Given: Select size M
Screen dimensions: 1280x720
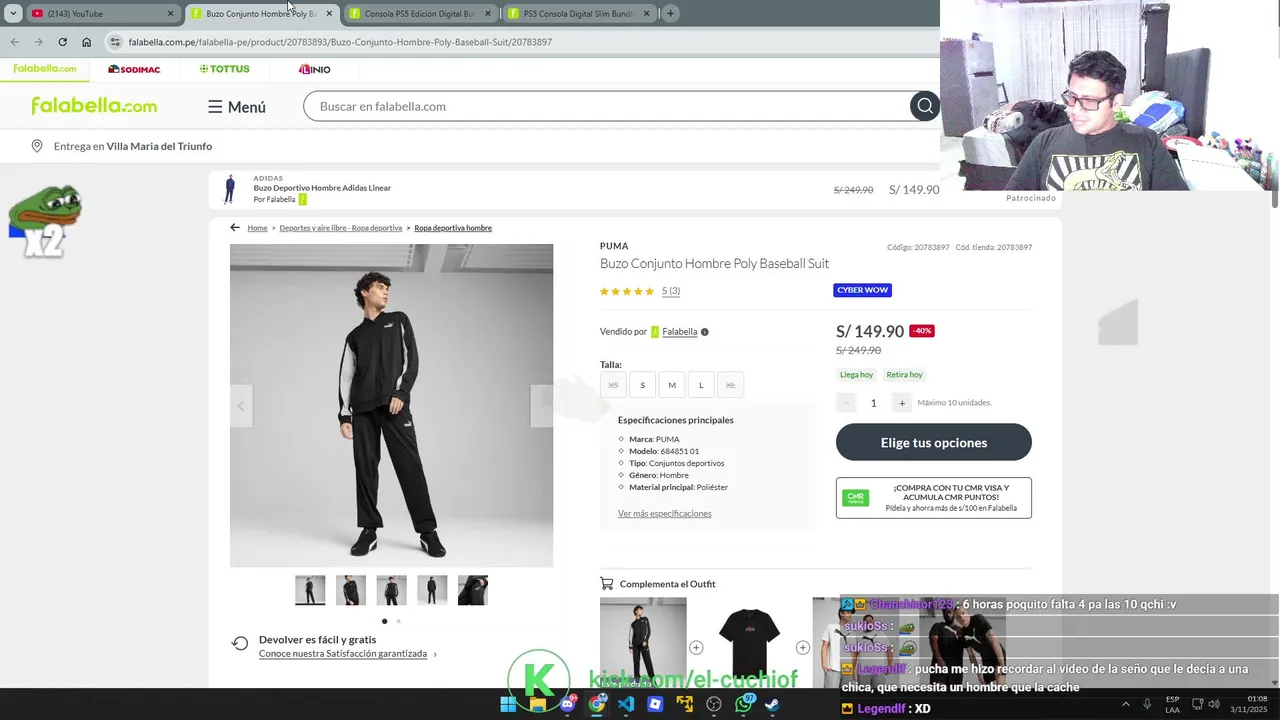Looking at the screenshot, I should point(672,385).
